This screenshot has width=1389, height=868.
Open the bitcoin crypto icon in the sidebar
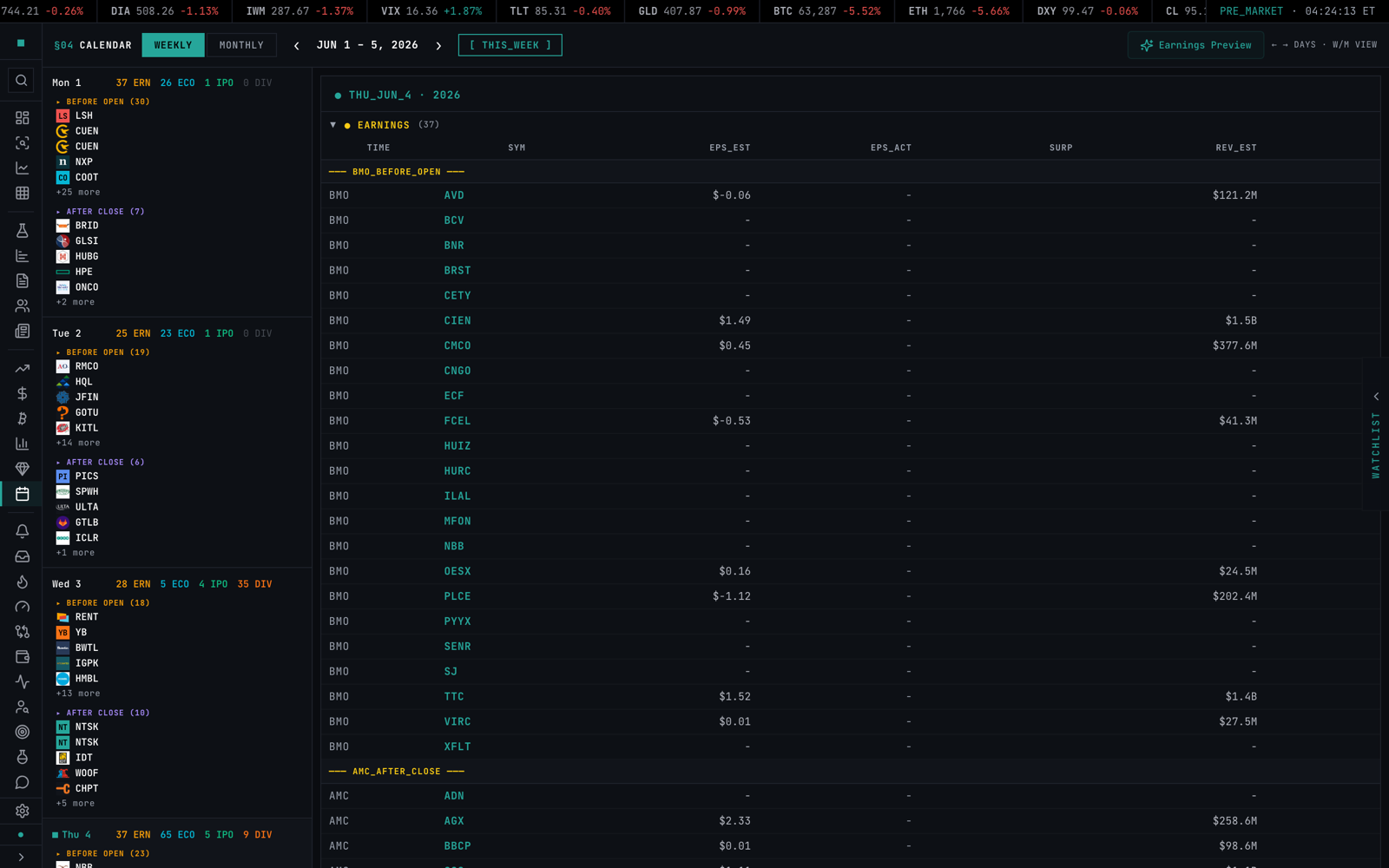point(22,418)
